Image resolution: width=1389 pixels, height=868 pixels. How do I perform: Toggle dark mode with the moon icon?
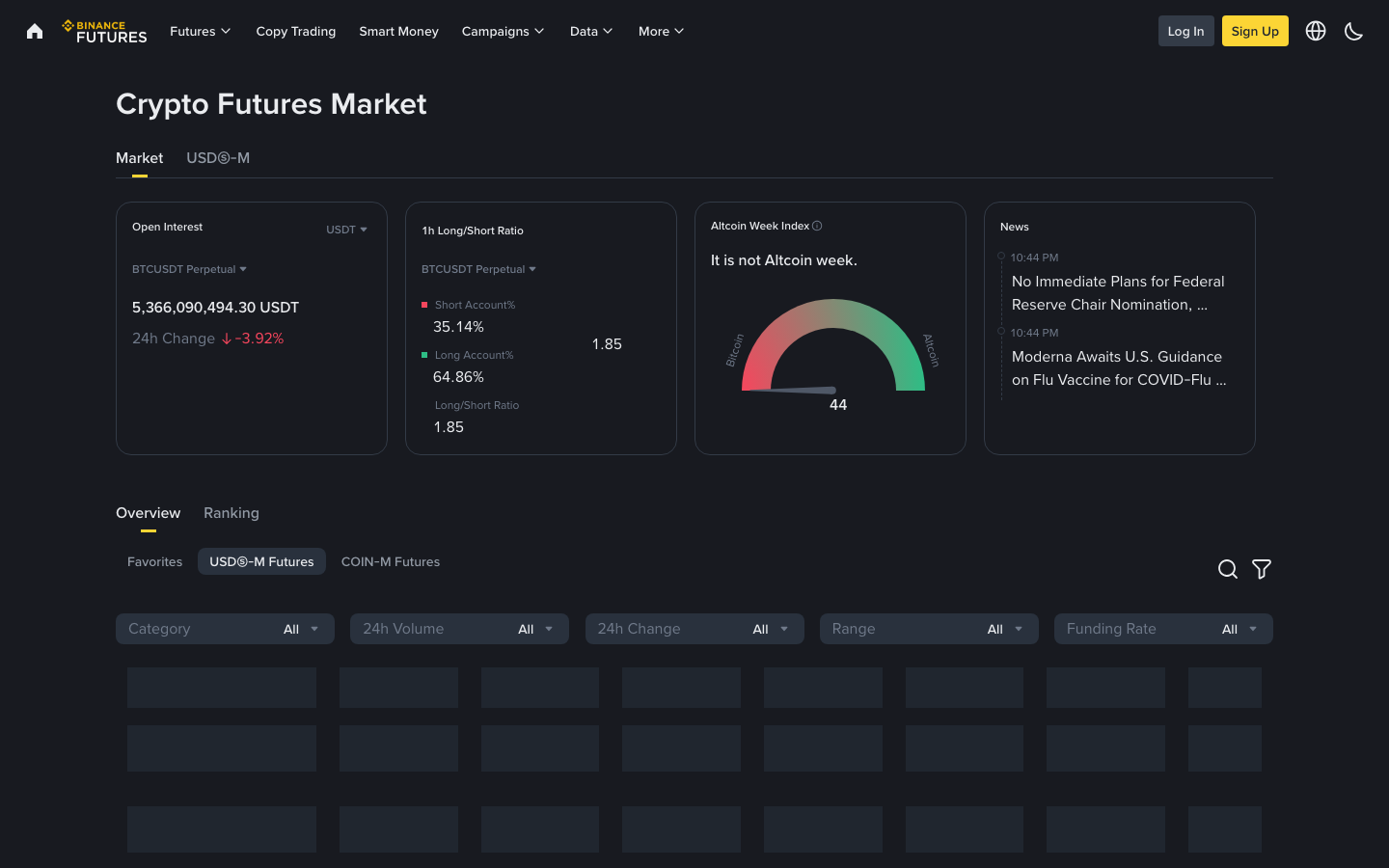pyautogui.click(x=1353, y=31)
